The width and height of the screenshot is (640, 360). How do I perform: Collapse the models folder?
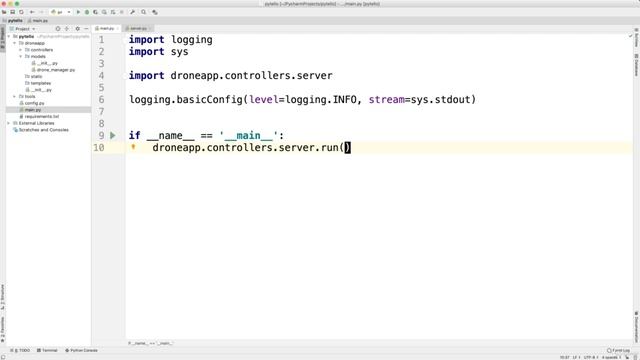coord(21,56)
